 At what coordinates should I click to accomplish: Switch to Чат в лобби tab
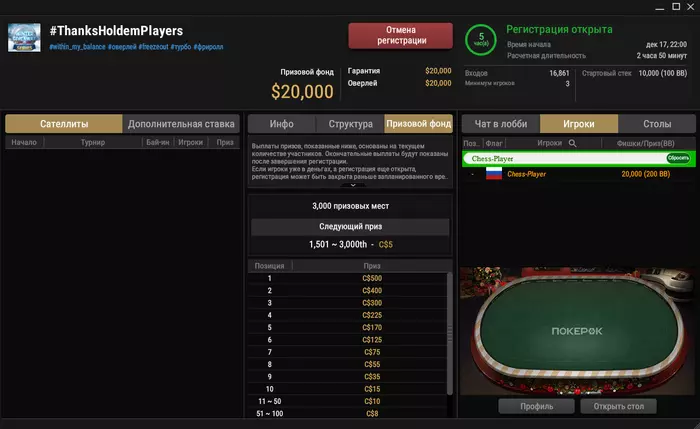click(500, 124)
